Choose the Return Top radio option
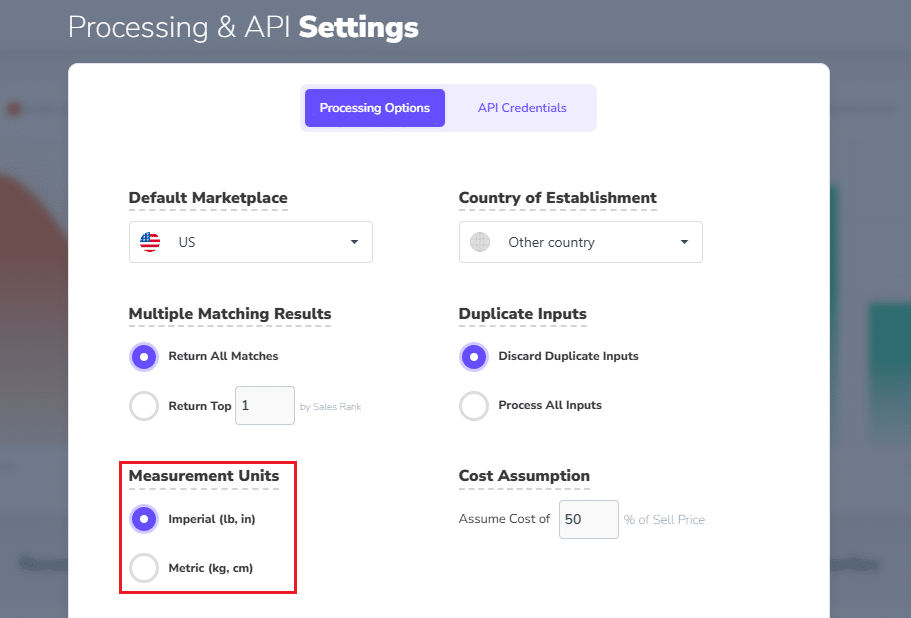 pyautogui.click(x=145, y=406)
